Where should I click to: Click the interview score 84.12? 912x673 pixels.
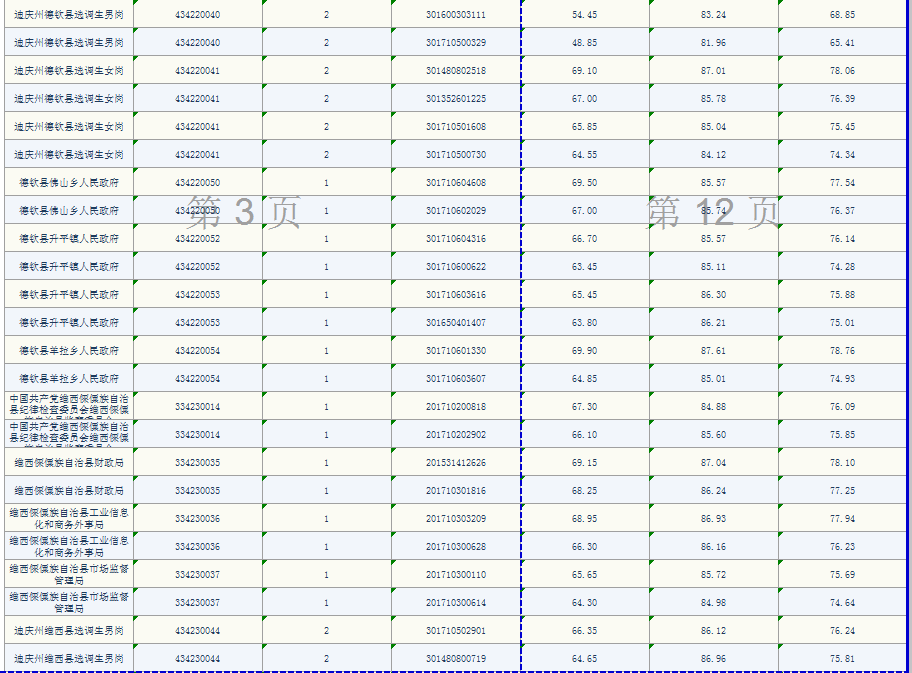pyautogui.click(x=714, y=155)
